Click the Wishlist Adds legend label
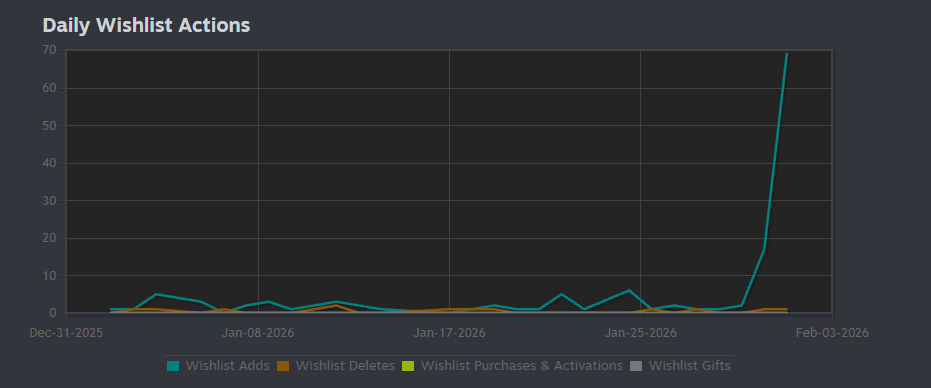The image size is (931, 388). click(x=227, y=366)
